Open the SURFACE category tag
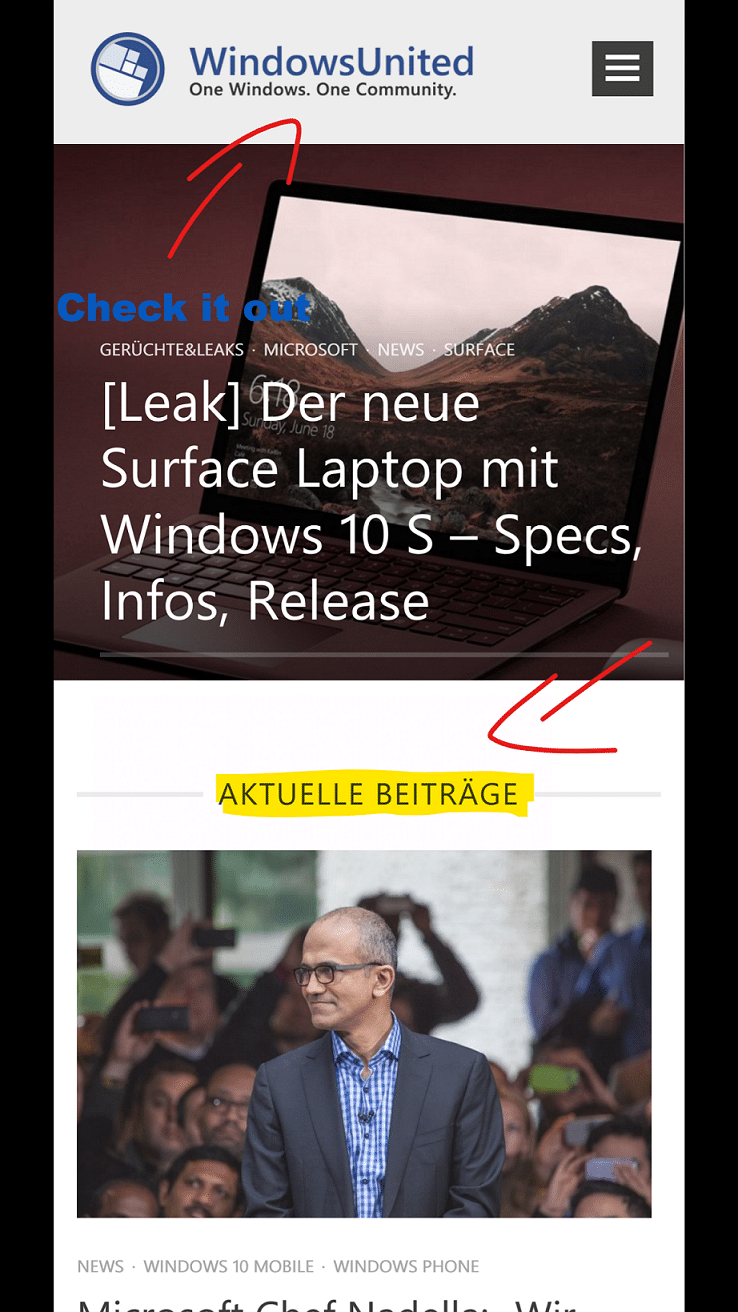The height and width of the screenshot is (1312, 738). [x=480, y=350]
